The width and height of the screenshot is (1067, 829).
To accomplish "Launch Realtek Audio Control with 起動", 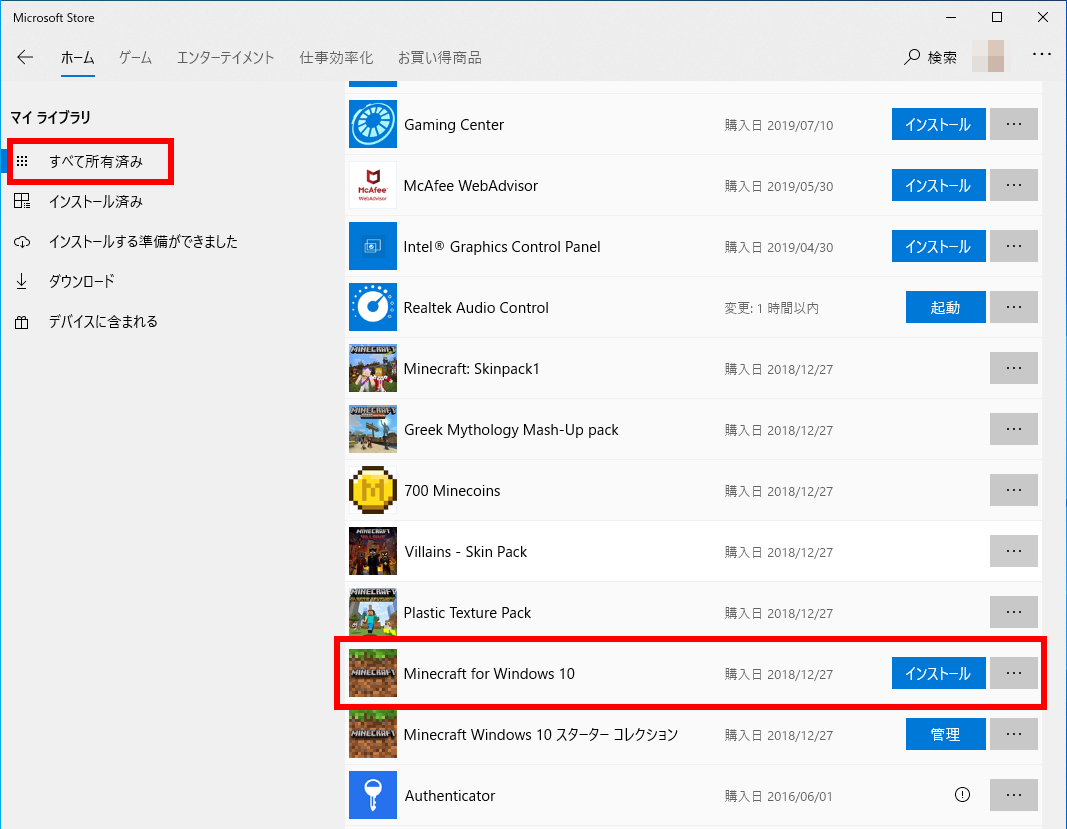I will (945, 307).
